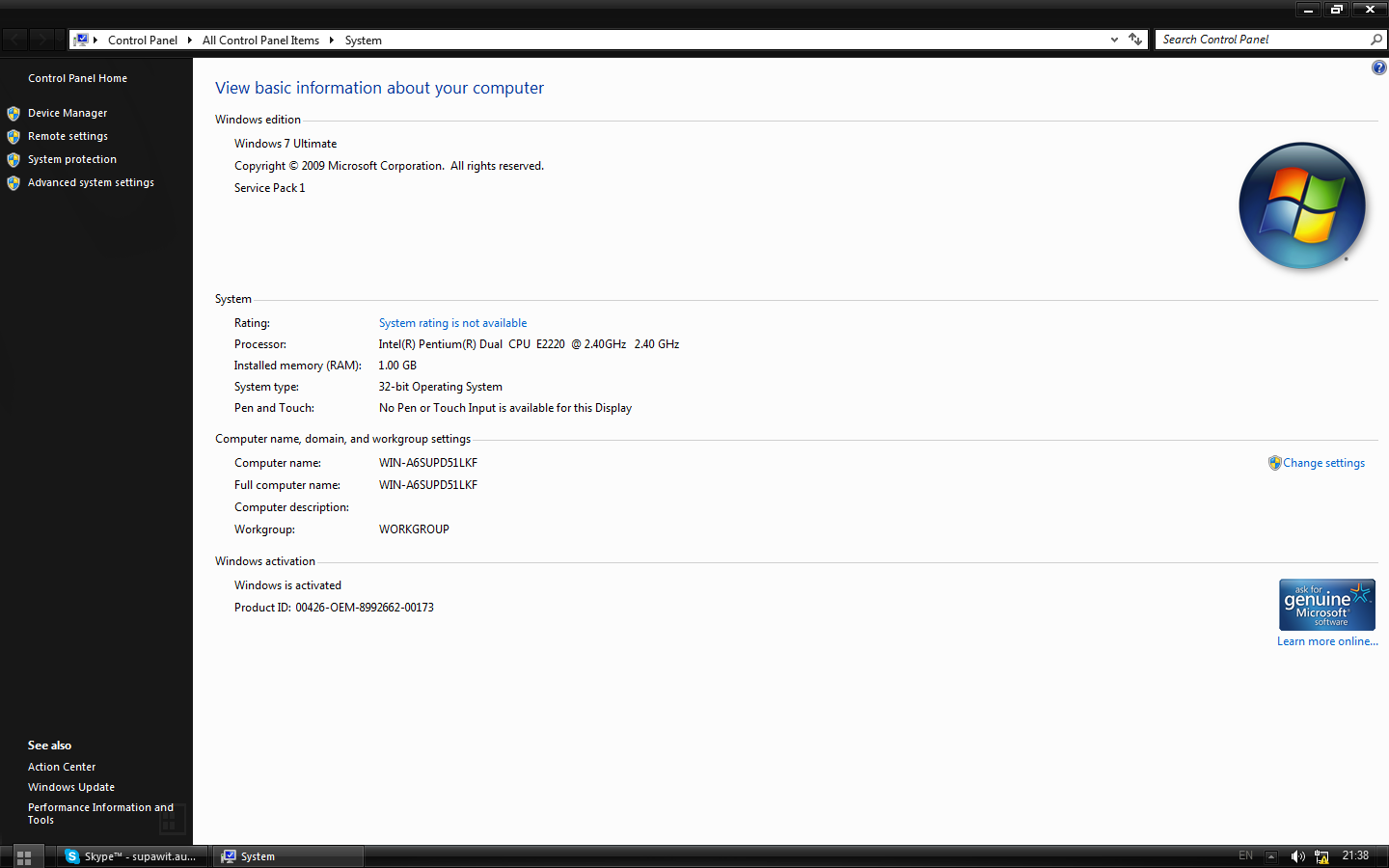Click the 'View basic information about your computer' heading
The height and width of the screenshot is (868, 1389).
(x=379, y=88)
